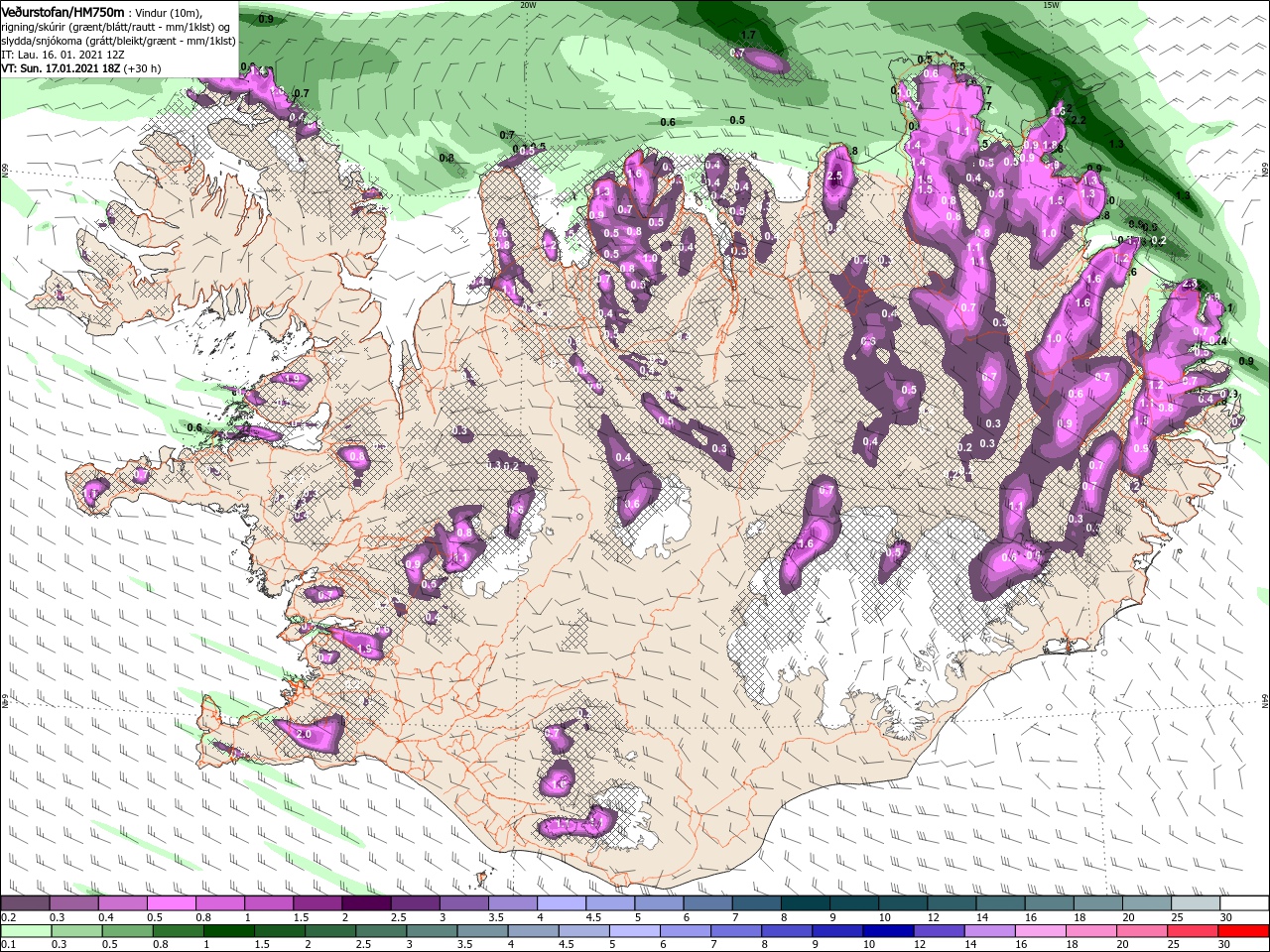Click the "2.0" snowfall value on the map

pos(304,734)
